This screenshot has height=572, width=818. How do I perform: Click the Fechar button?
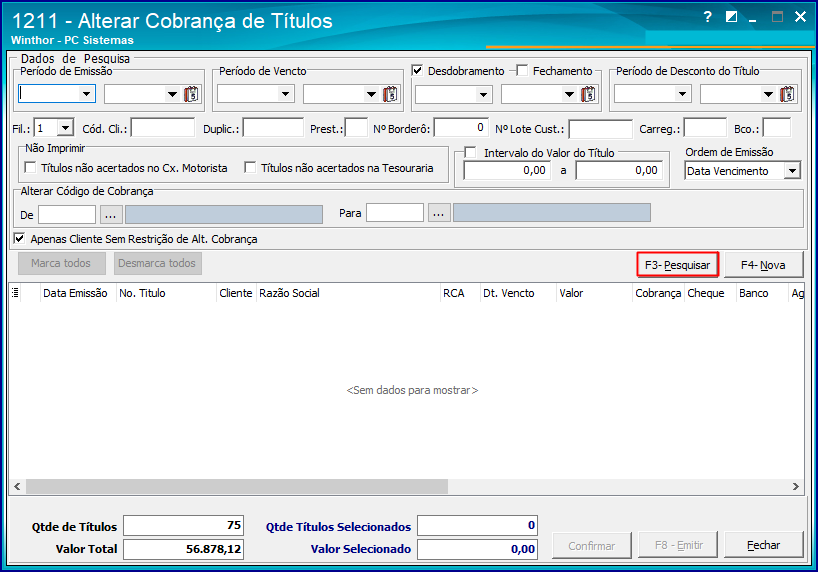(763, 545)
